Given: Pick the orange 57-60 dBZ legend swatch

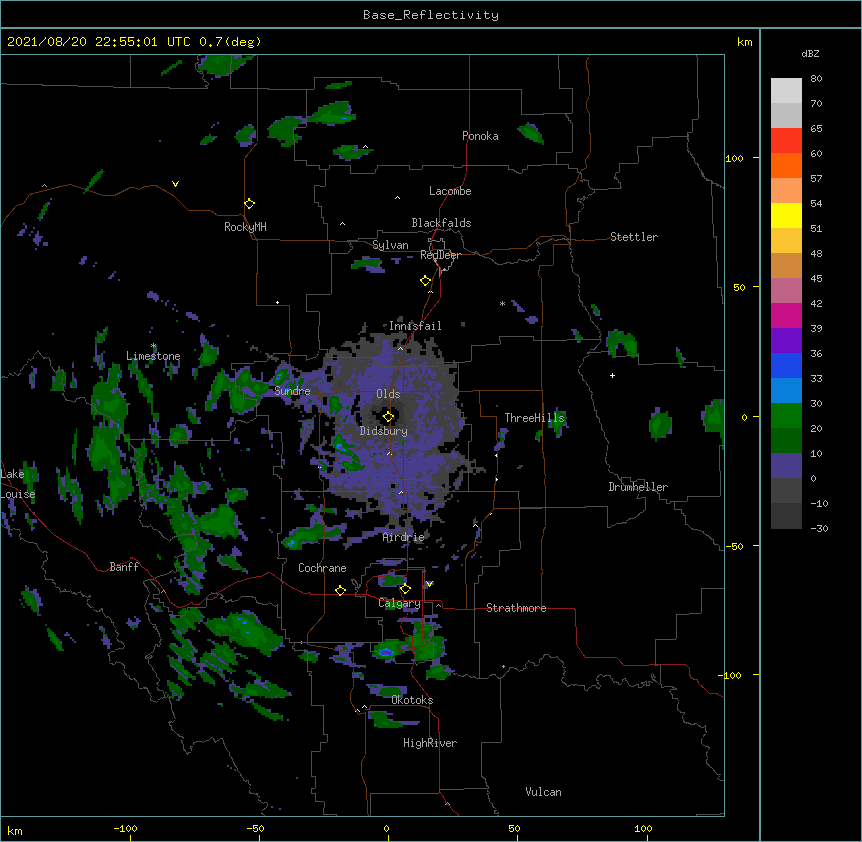Looking at the screenshot, I should [786, 166].
